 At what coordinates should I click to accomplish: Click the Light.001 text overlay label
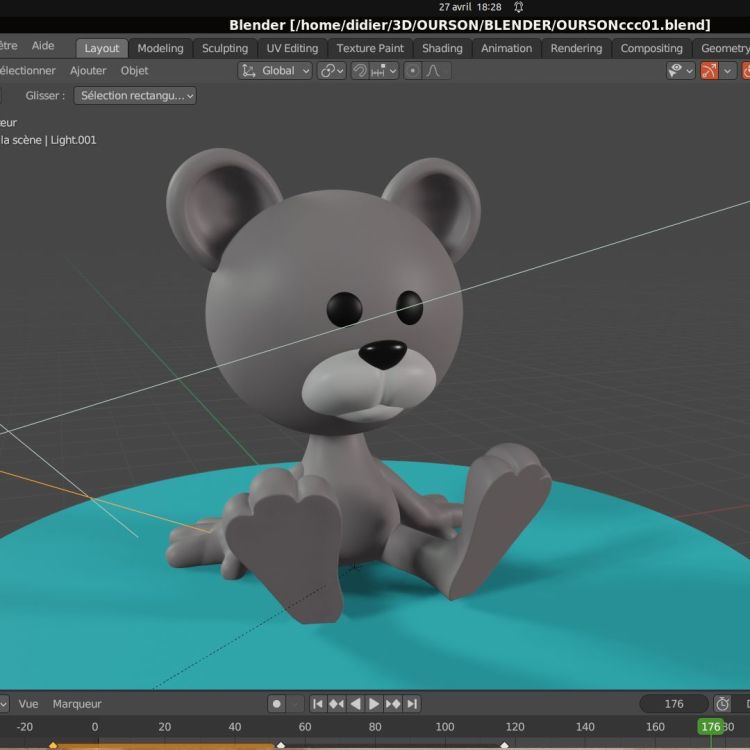tap(73, 140)
